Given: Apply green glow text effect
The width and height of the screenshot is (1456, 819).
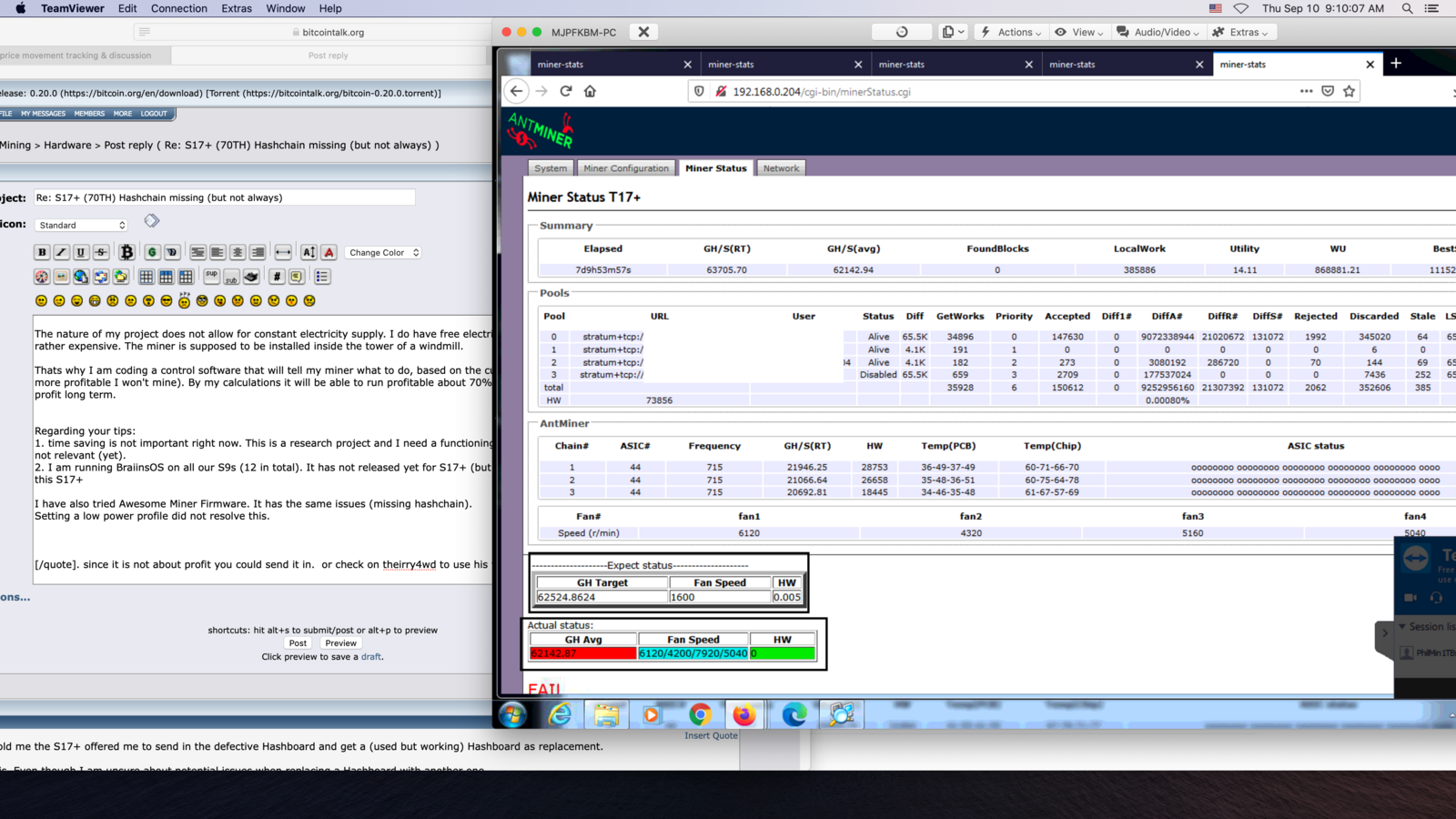Looking at the screenshot, I should [152, 252].
